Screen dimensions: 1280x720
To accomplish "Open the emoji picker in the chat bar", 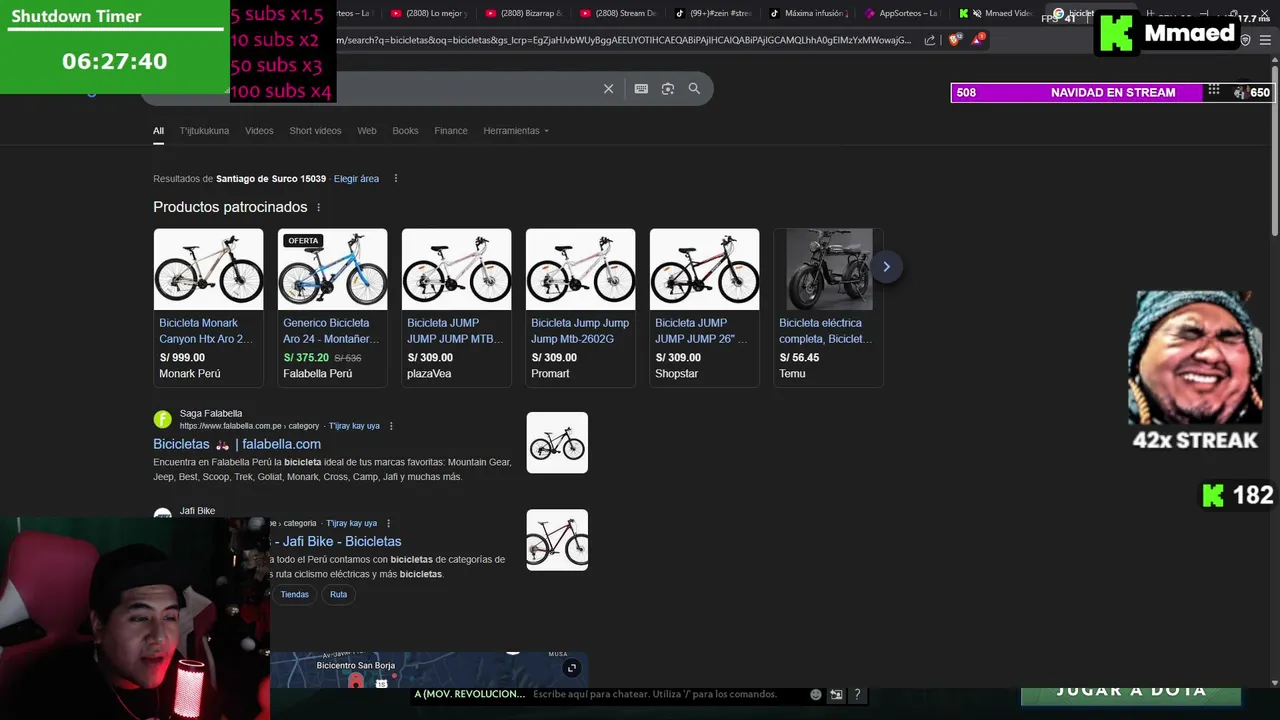I will tap(816, 694).
